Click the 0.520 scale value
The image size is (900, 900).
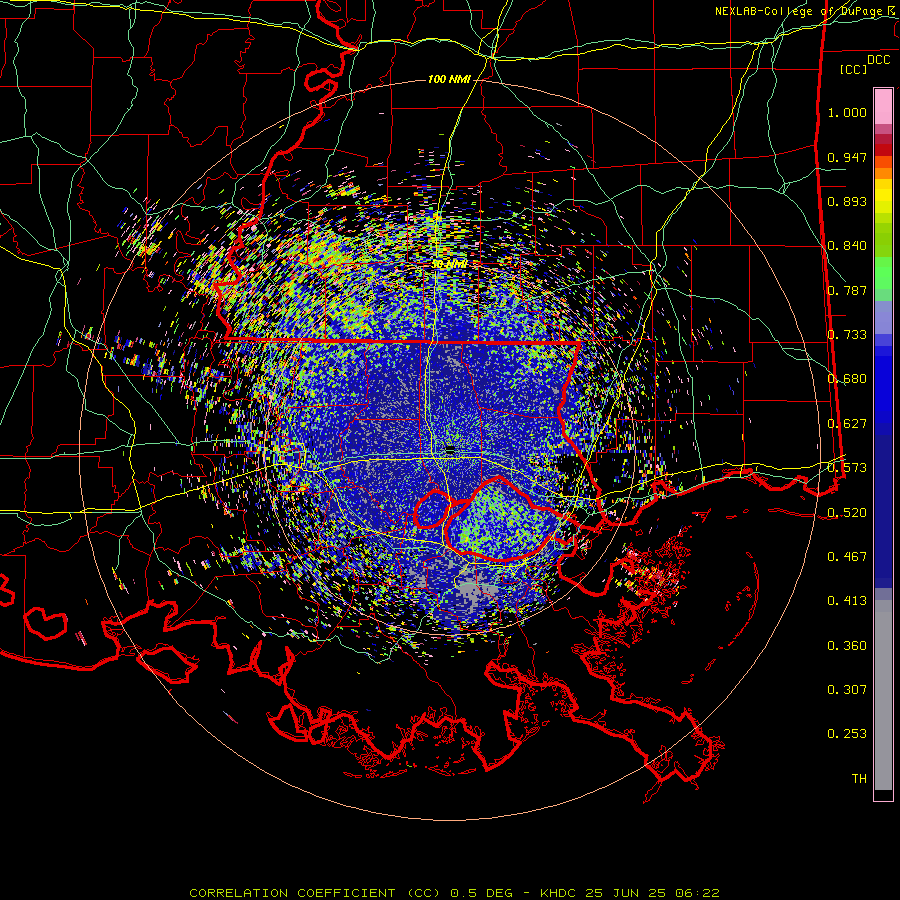point(847,513)
